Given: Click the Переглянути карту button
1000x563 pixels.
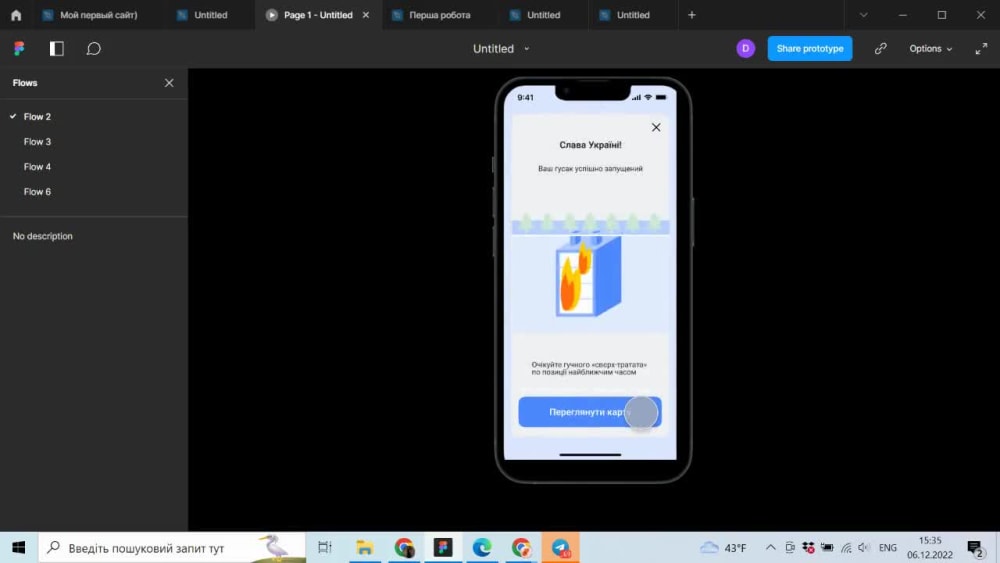Looking at the screenshot, I should pos(590,412).
